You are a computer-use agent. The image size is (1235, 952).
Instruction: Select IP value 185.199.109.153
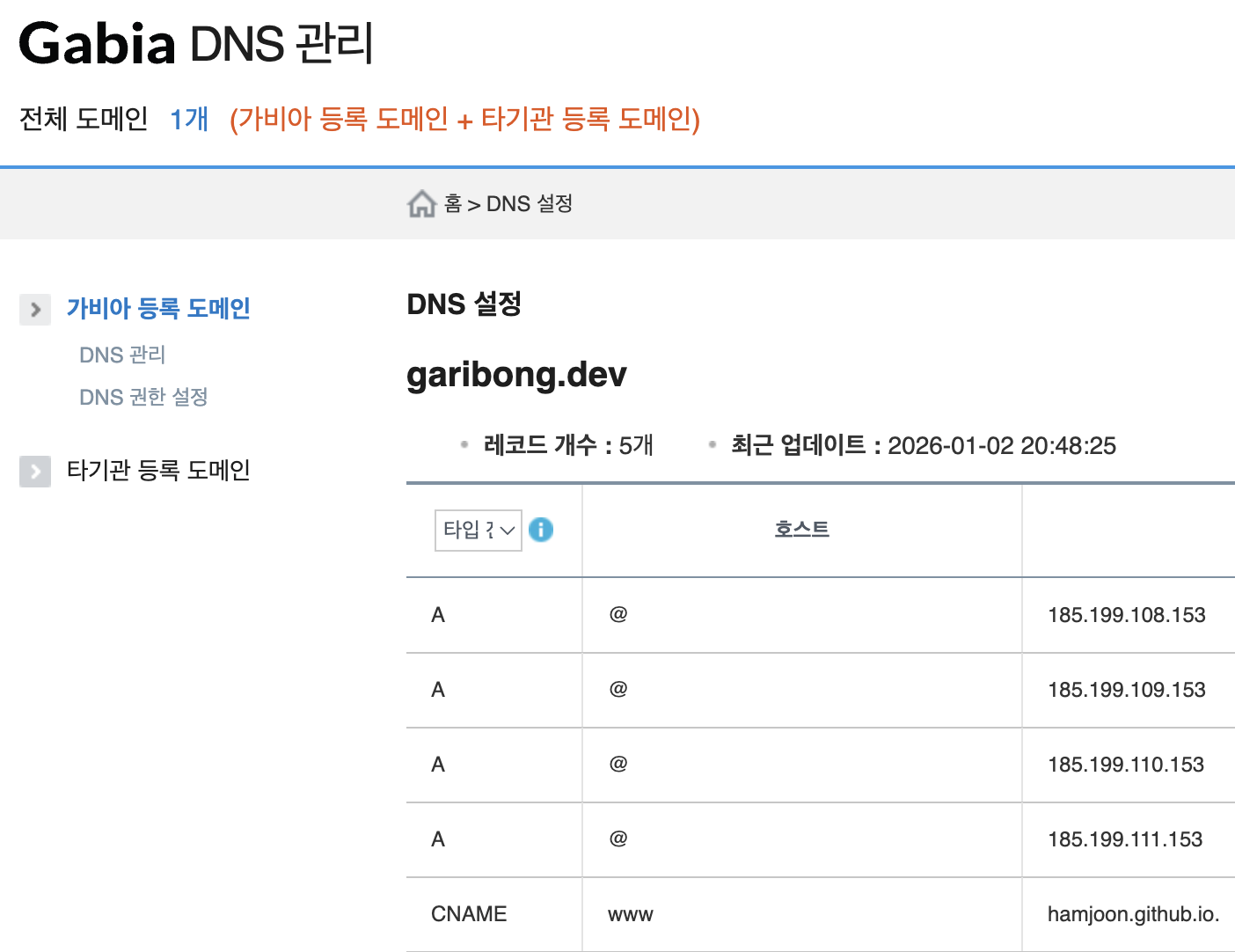(x=1127, y=690)
